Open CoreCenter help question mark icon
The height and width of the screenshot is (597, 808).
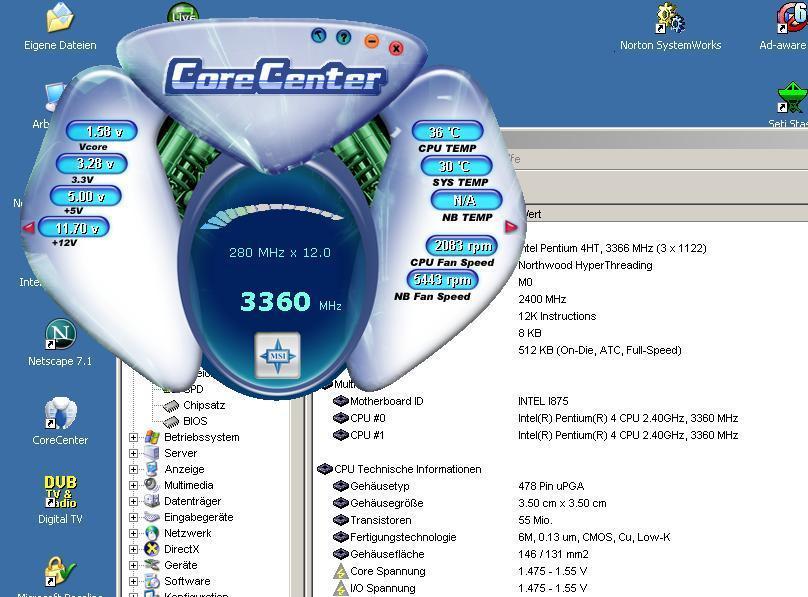[x=344, y=37]
